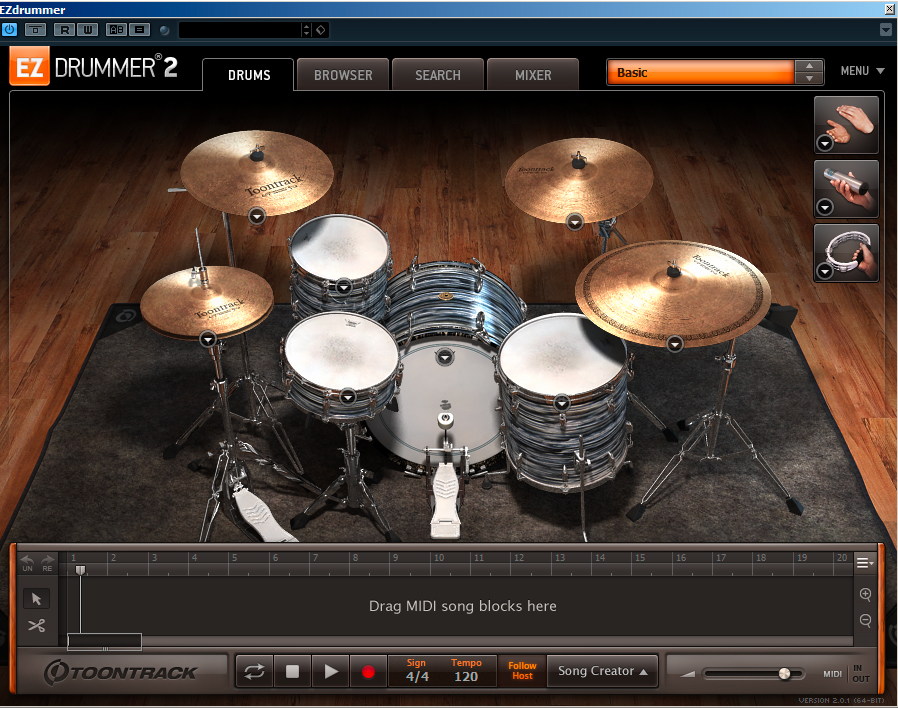The width and height of the screenshot is (898, 708).
Task: Hit the kick drum pedal
Action: [x=446, y=500]
